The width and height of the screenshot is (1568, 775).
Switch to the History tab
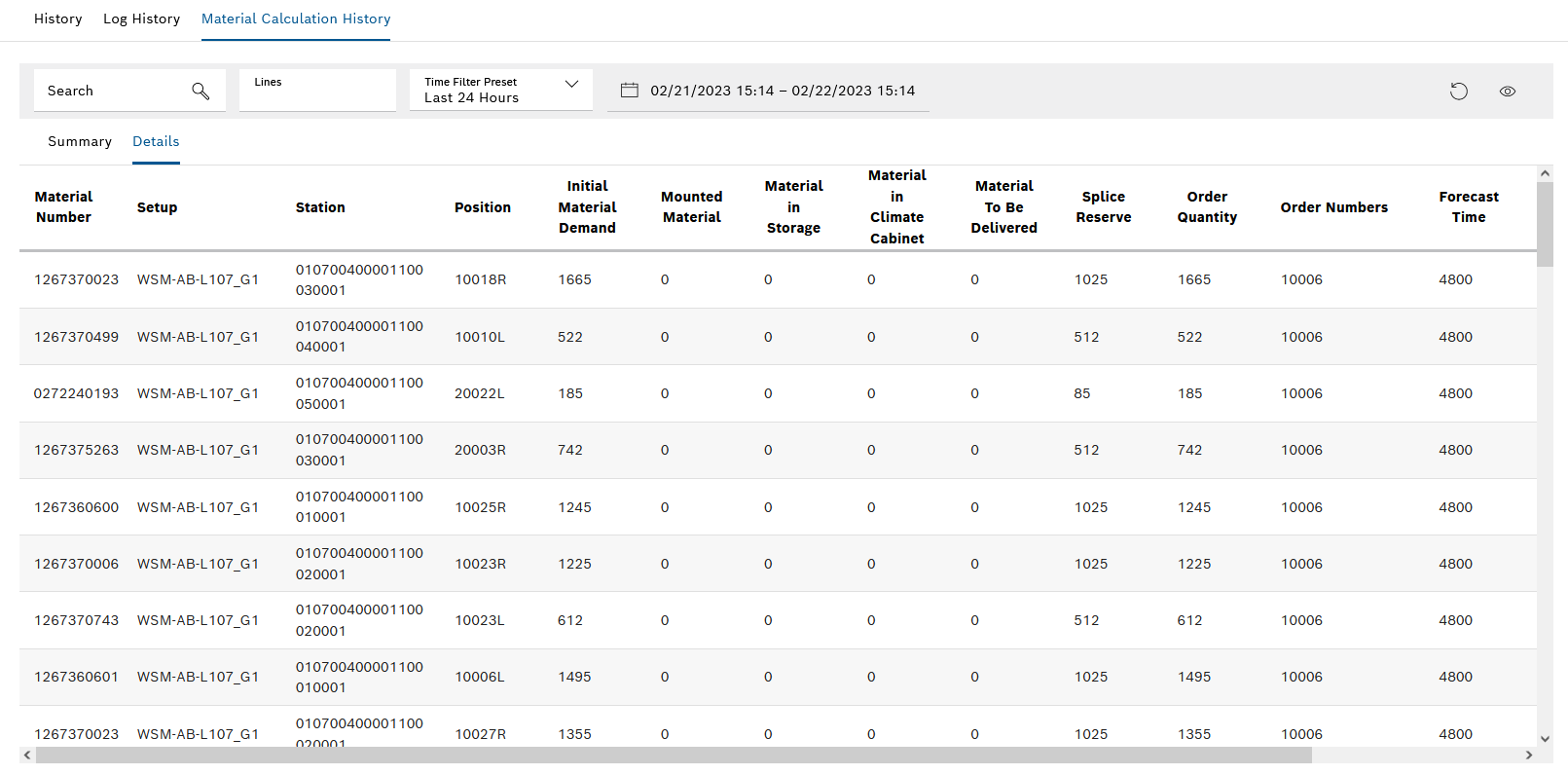pyautogui.click(x=58, y=18)
